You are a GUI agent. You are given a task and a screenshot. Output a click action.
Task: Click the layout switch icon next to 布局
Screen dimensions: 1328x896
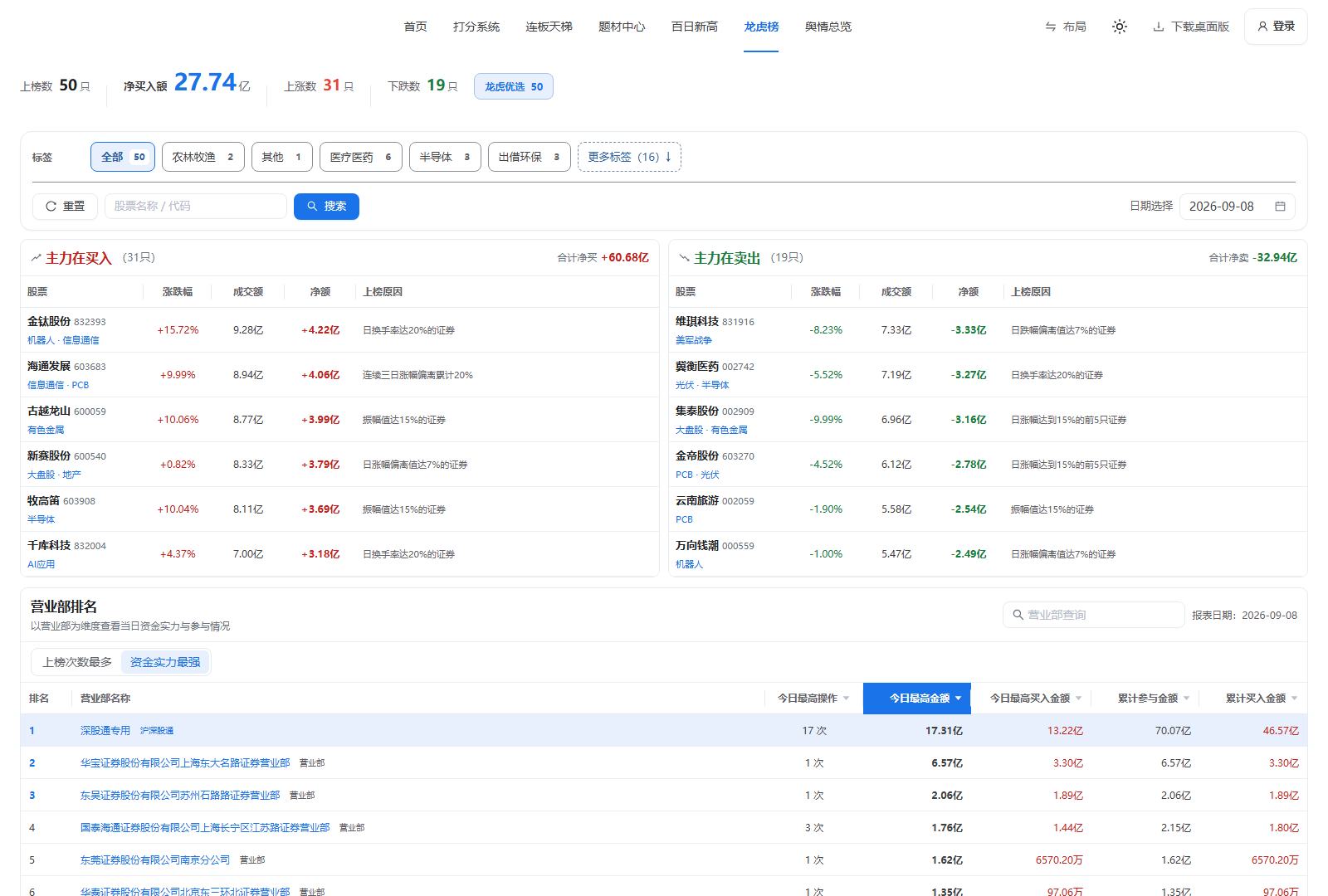1051,27
